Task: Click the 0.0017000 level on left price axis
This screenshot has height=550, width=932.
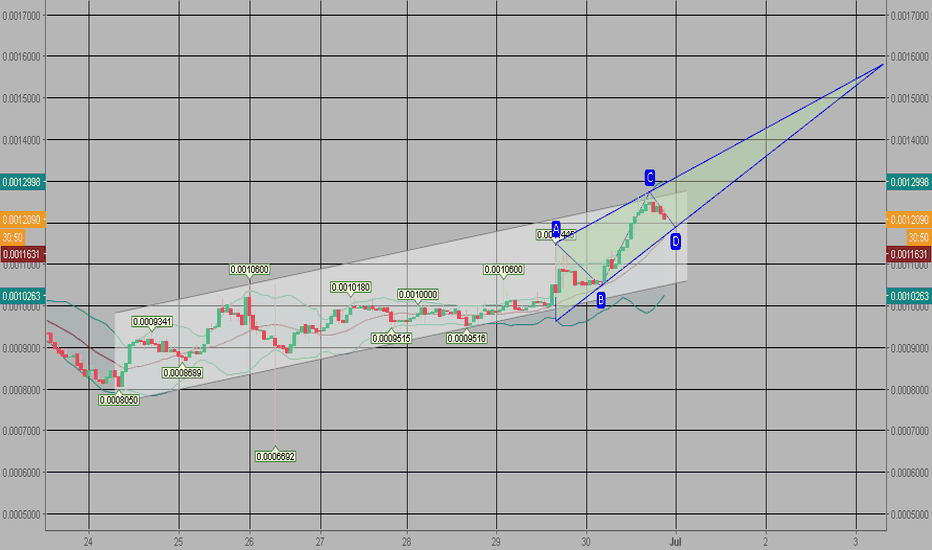Action: 21,16
